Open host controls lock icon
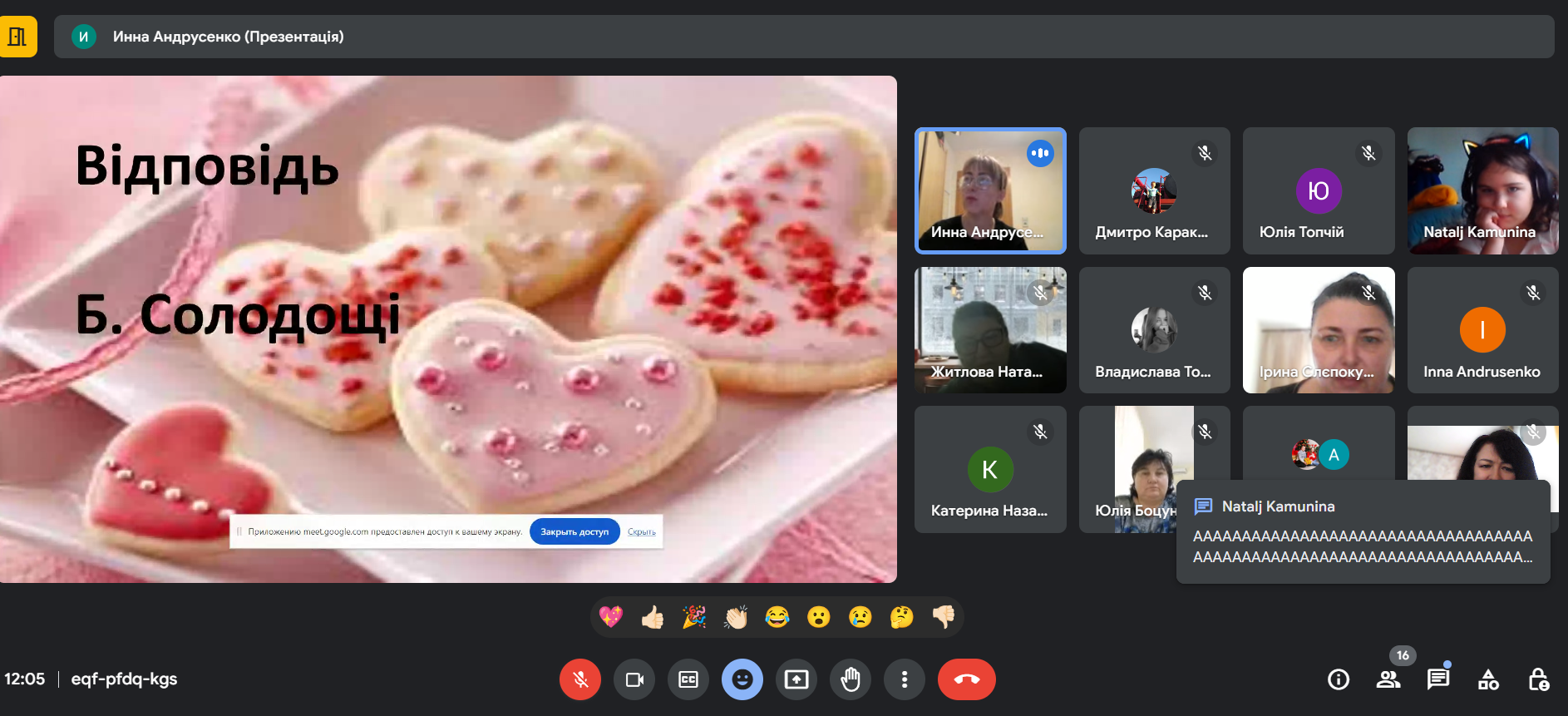 1538,679
